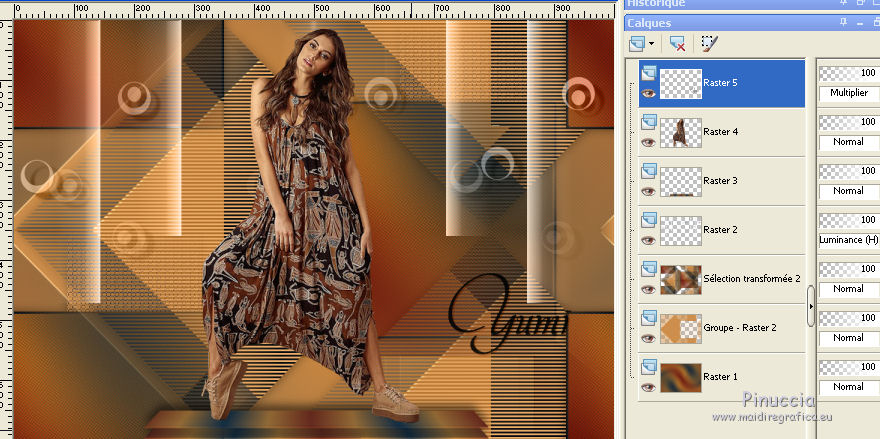The width and height of the screenshot is (880, 439).
Task: Open the Multiplier blend mode dropdown
Action: coord(848,93)
